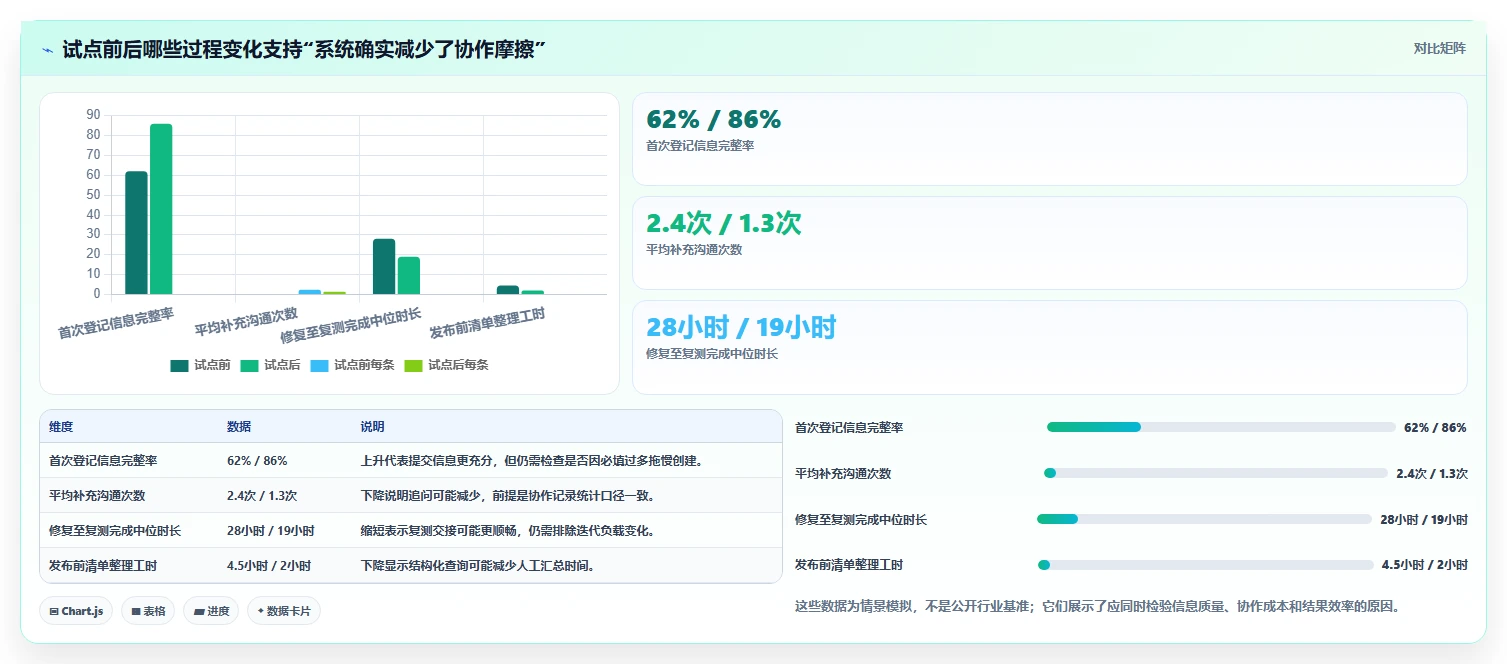Click the 平均补充沟通次数 chart axis label
Viewport: 1507px width, 664px height.
click(246, 322)
